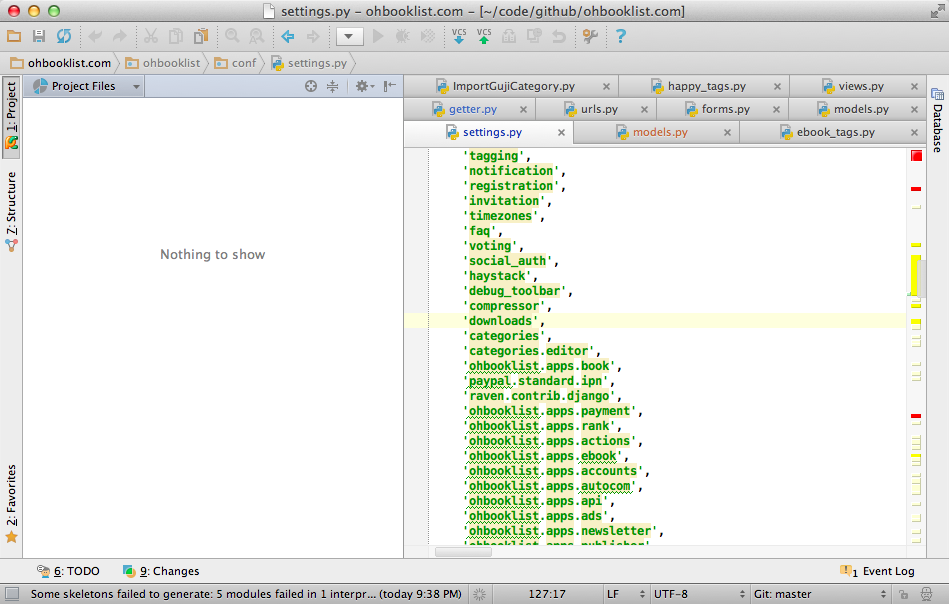Image resolution: width=949 pixels, height=604 pixels.
Task: Enter full screen with window arrows icon
Action: click(938, 11)
